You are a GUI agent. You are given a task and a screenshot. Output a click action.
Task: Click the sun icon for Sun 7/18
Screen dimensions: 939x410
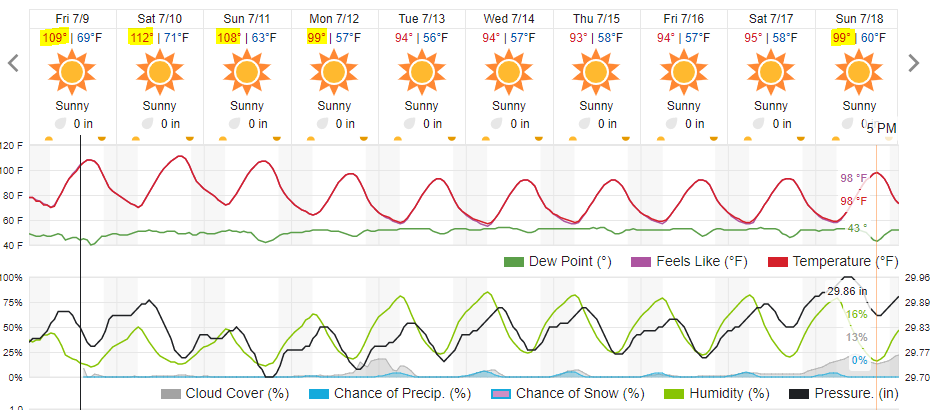coord(859,72)
